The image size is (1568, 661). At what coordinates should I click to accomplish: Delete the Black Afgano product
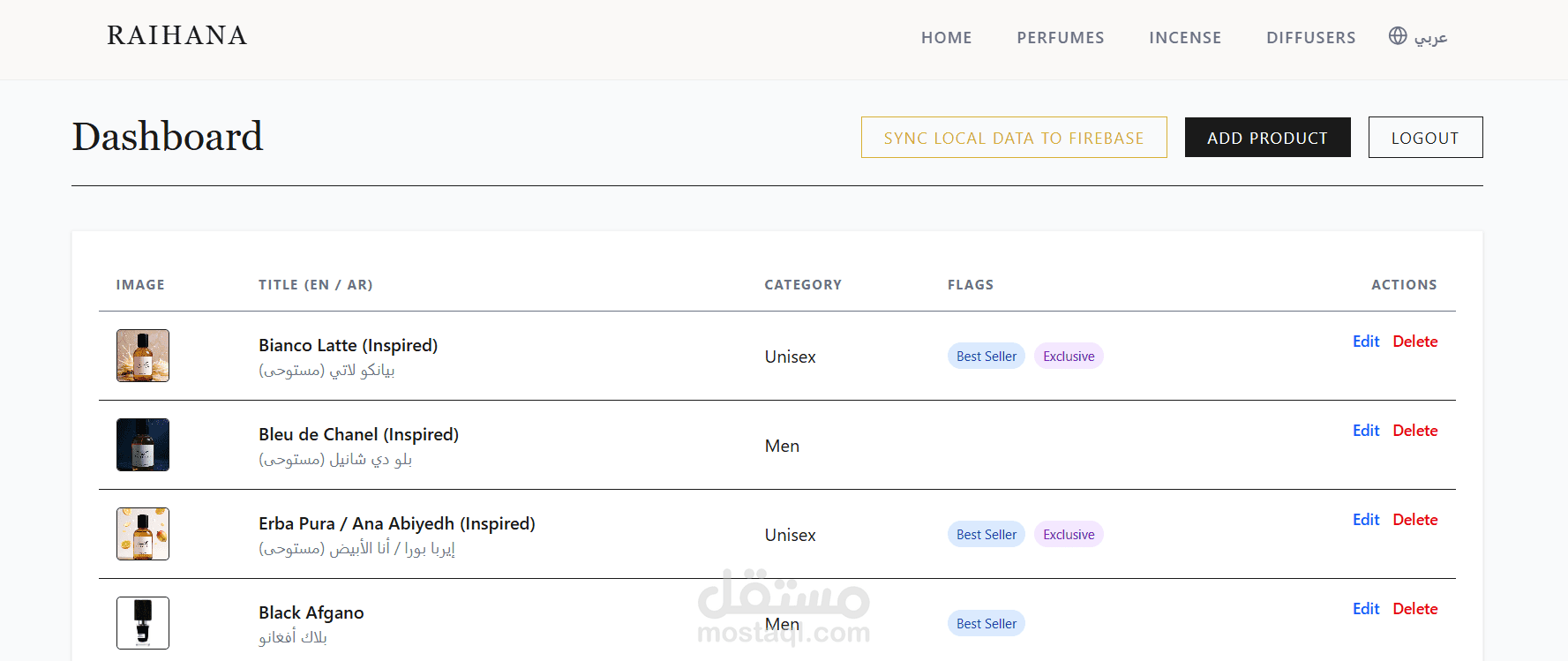click(x=1414, y=609)
